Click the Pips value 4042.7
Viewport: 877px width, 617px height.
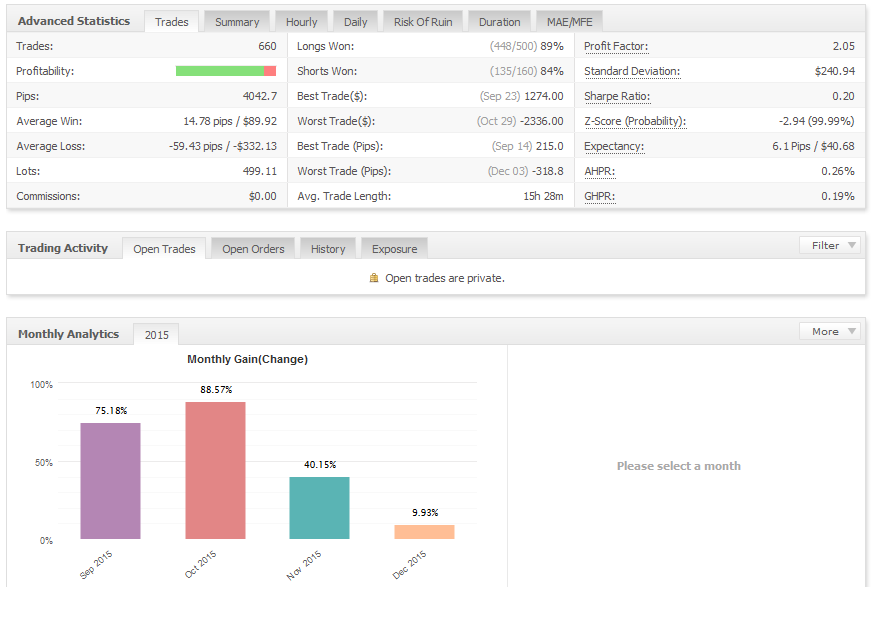click(260, 96)
